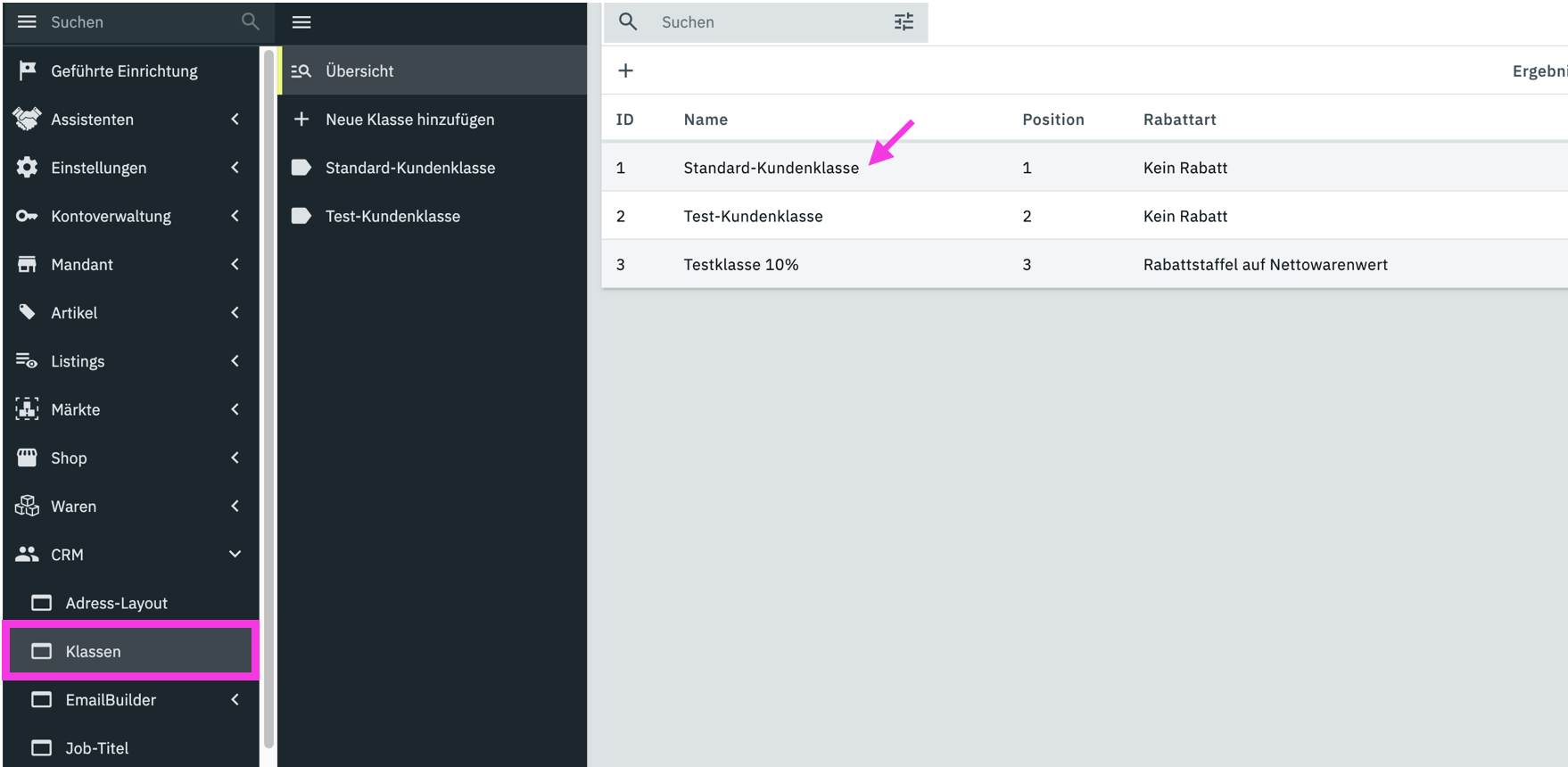Collapse the CRM section chevron
The height and width of the screenshot is (767, 1568).
pos(235,555)
